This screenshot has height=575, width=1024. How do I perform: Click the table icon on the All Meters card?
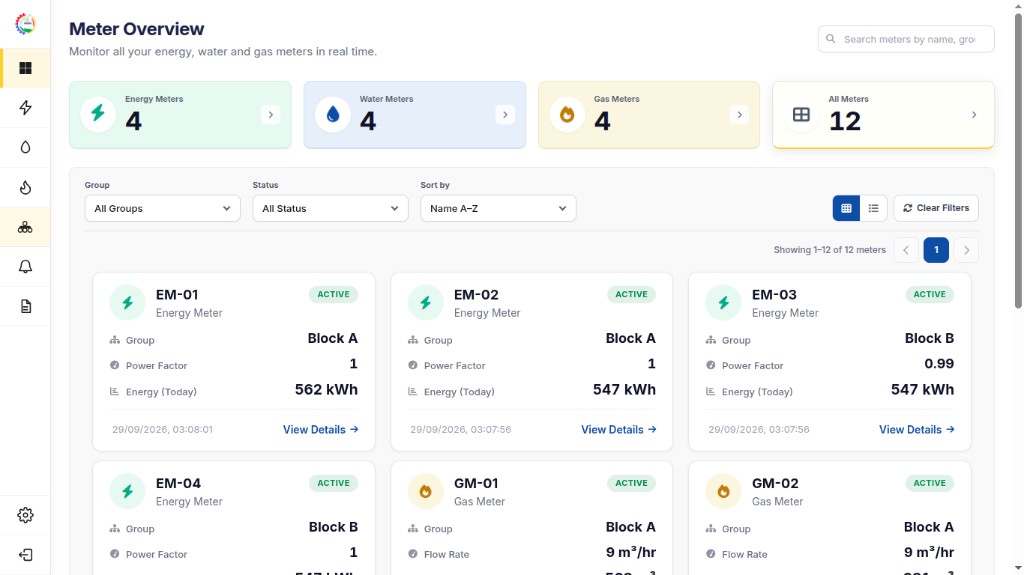pos(801,114)
